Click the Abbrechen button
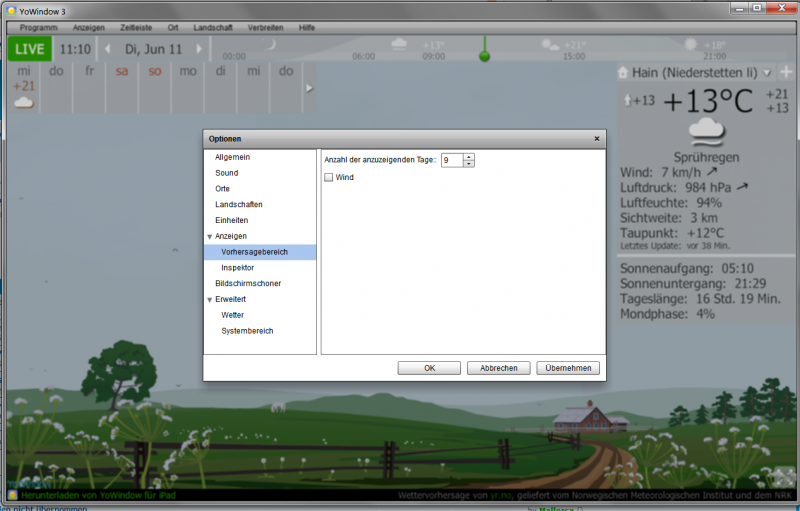This screenshot has height=511, width=800. click(498, 368)
